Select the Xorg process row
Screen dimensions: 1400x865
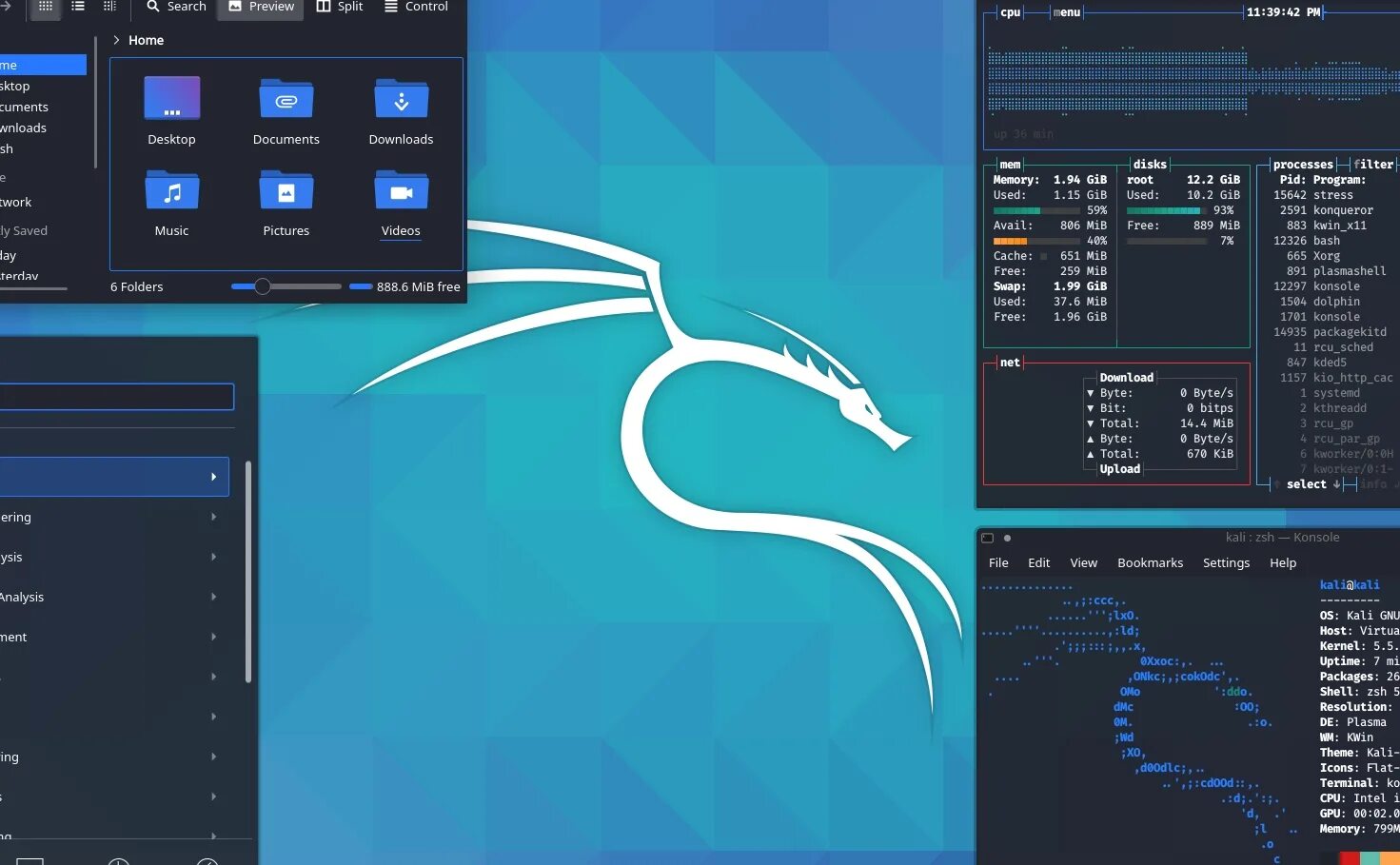[1332, 256]
